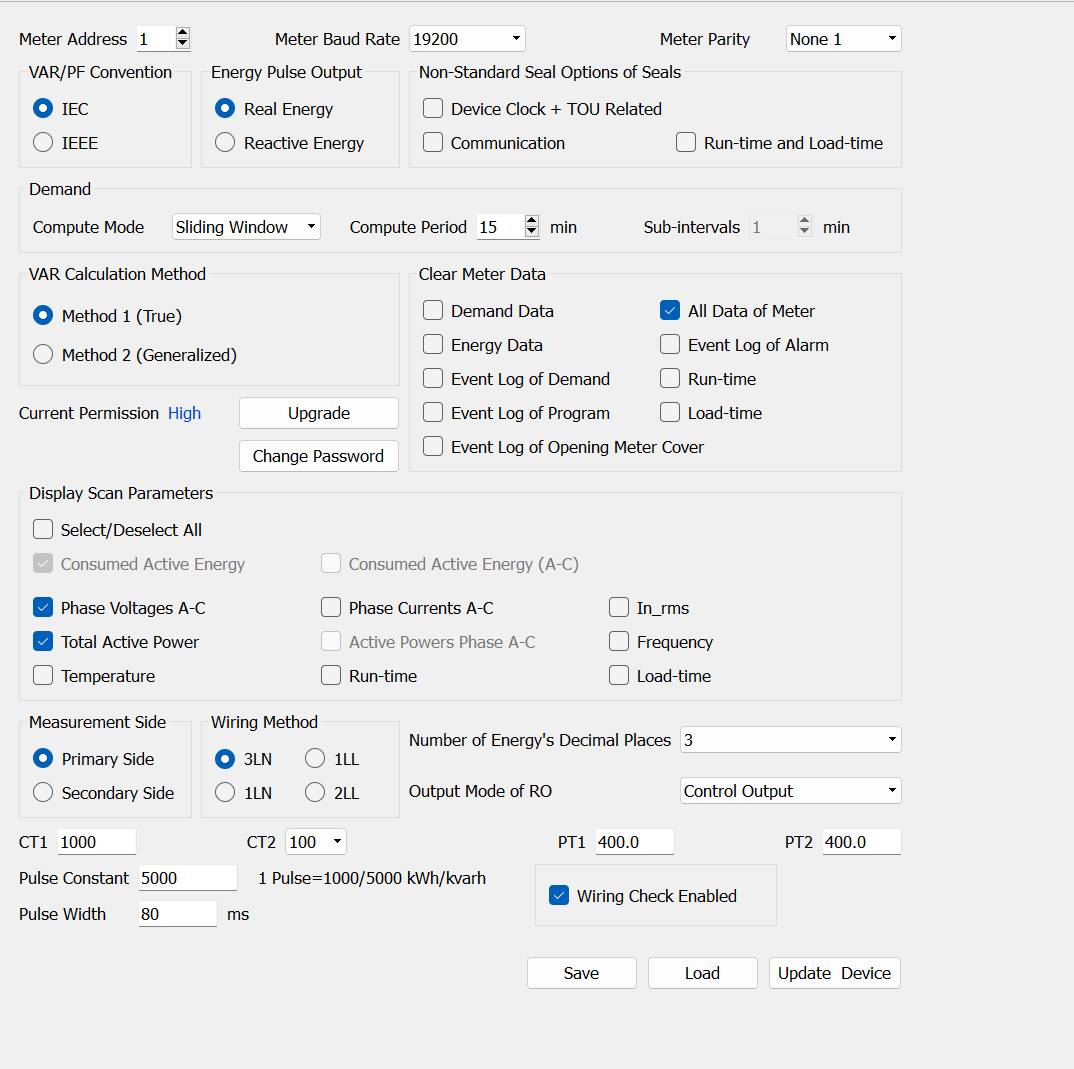Click Update Device button

(834, 973)
